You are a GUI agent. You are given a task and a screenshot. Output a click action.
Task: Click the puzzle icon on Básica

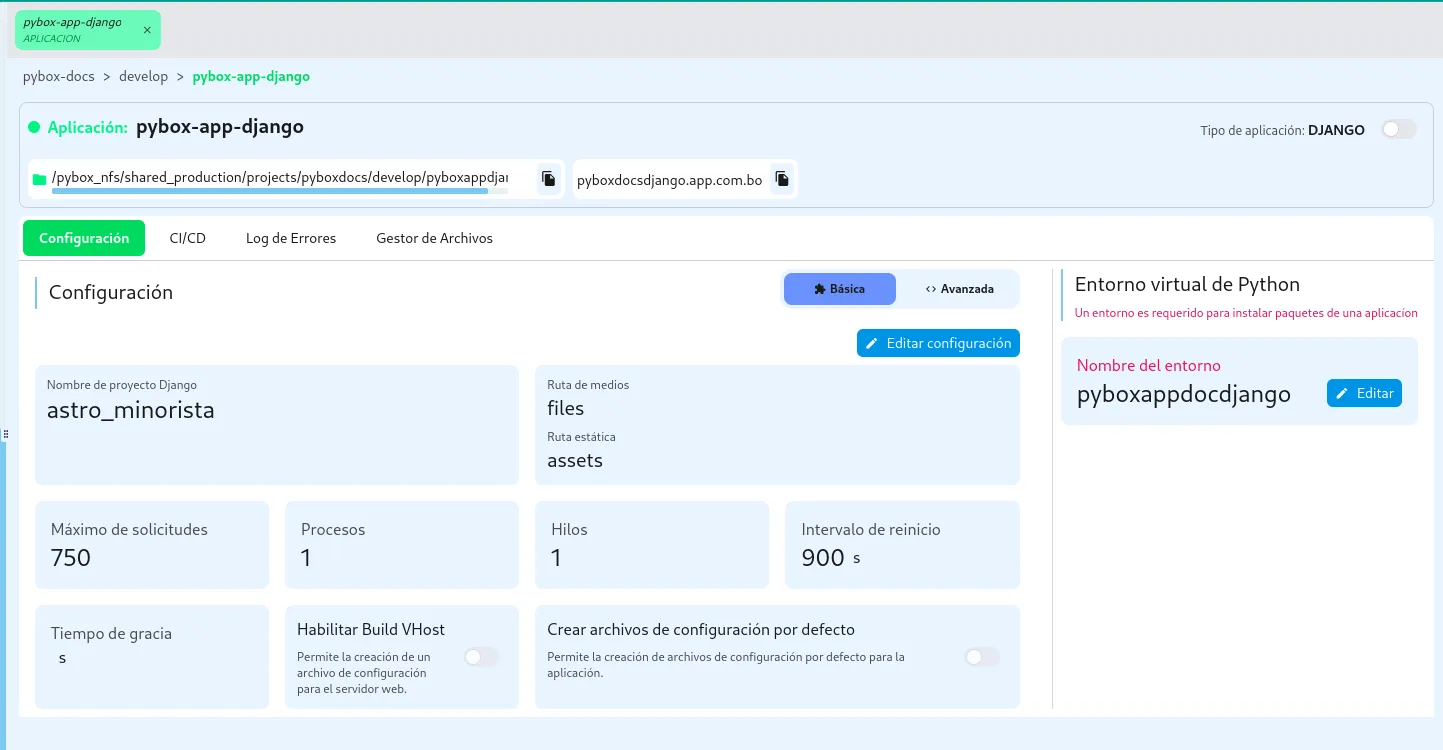(x=819, y=289)
